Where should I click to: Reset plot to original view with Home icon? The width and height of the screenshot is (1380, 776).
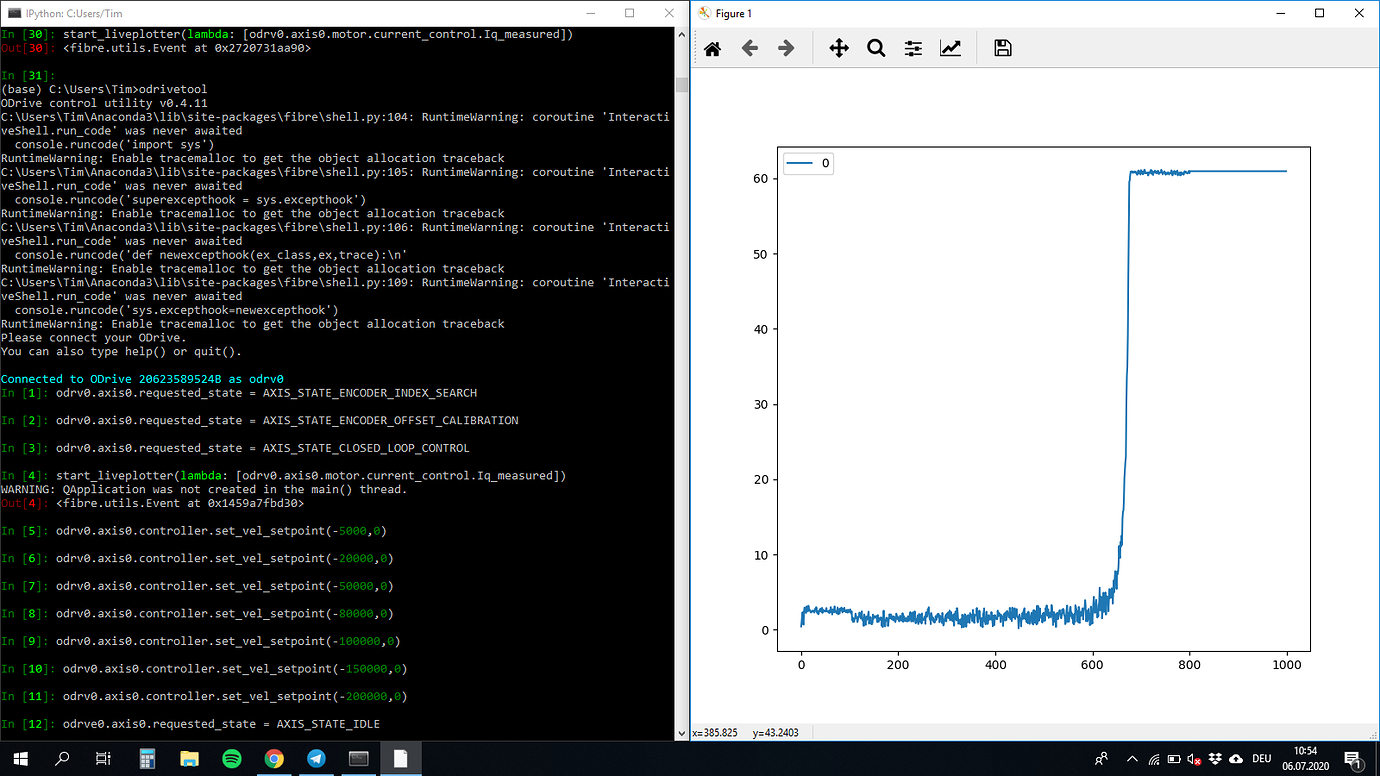pos(712,48)
